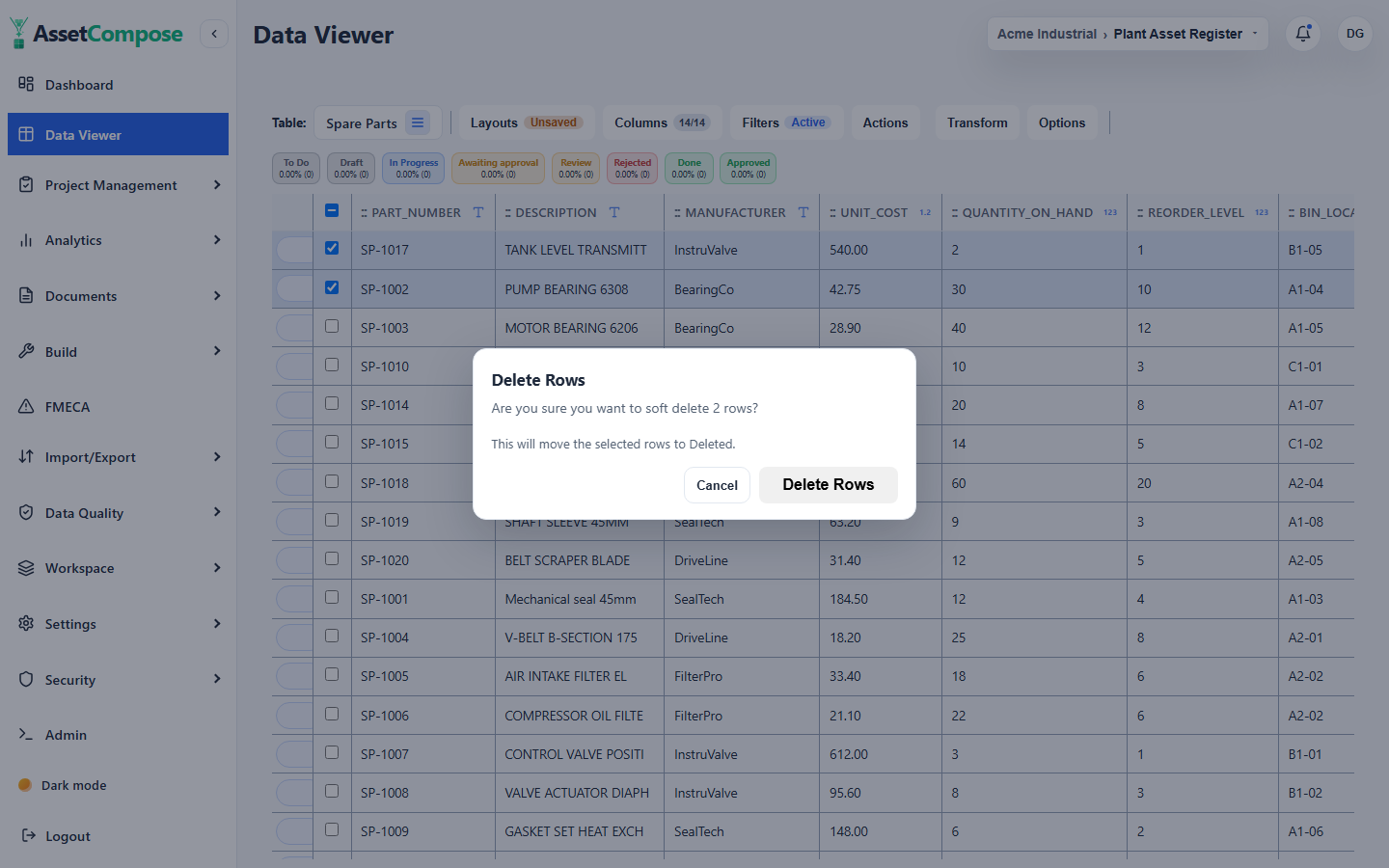The image size is (1389, 868).
Task: Click the text type icon on MANUFACTURER column
Action: click(803, 212)
